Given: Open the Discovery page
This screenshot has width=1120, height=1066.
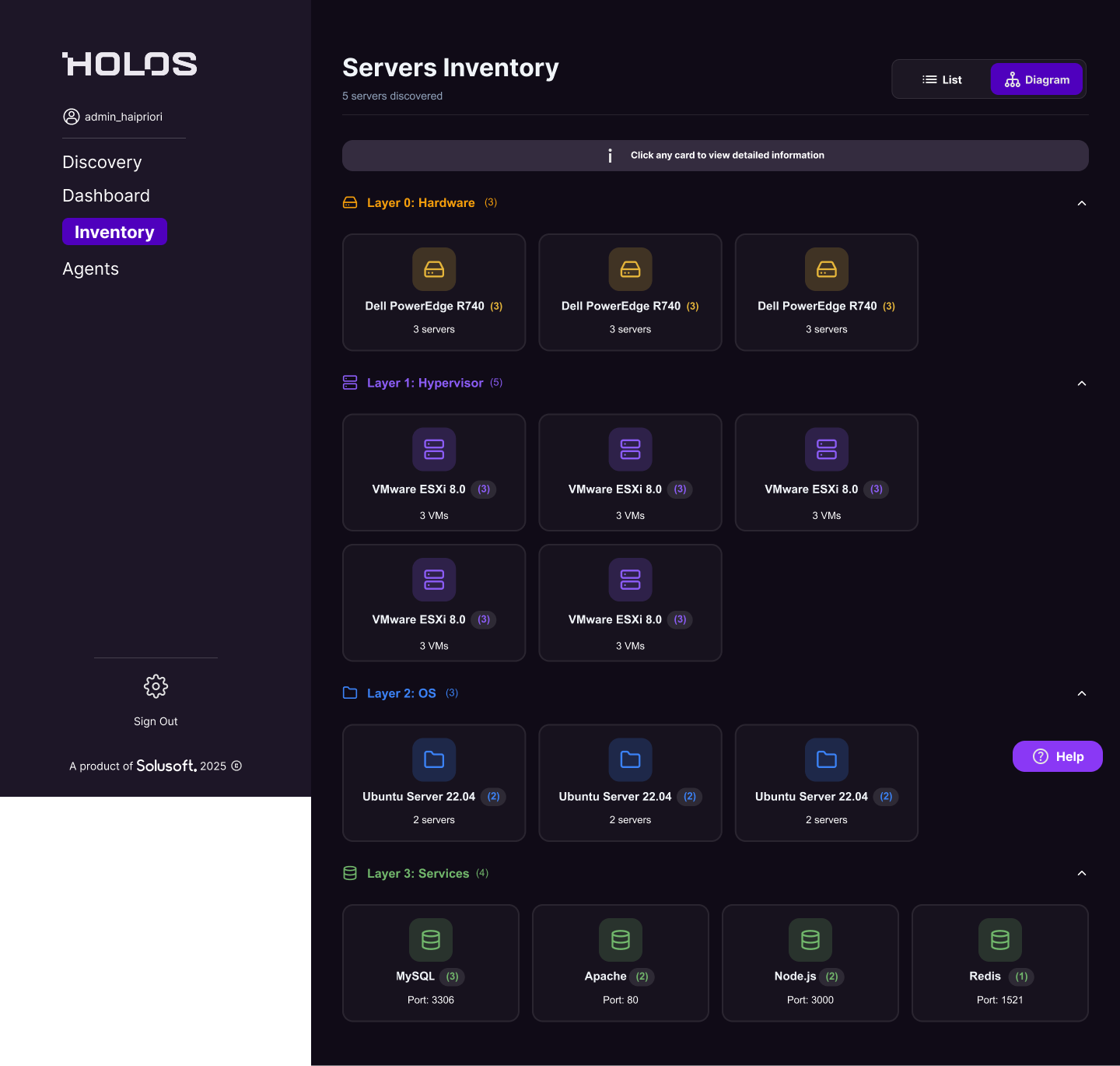Looking at the screenshot, I should click(x=102, y=162).
